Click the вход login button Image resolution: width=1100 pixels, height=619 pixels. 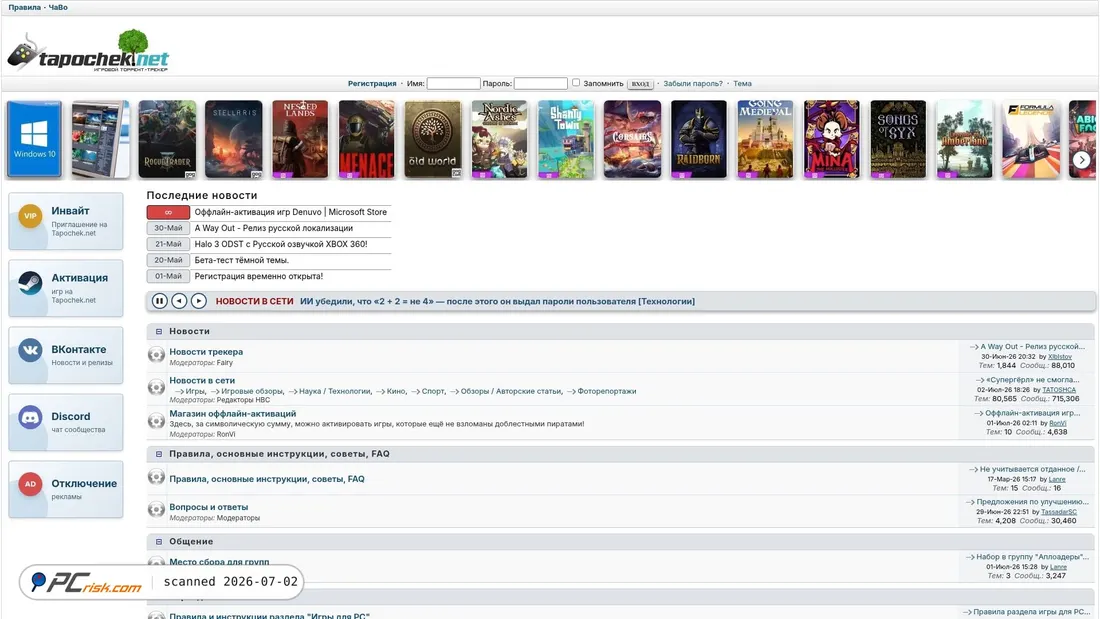(640, 84)
